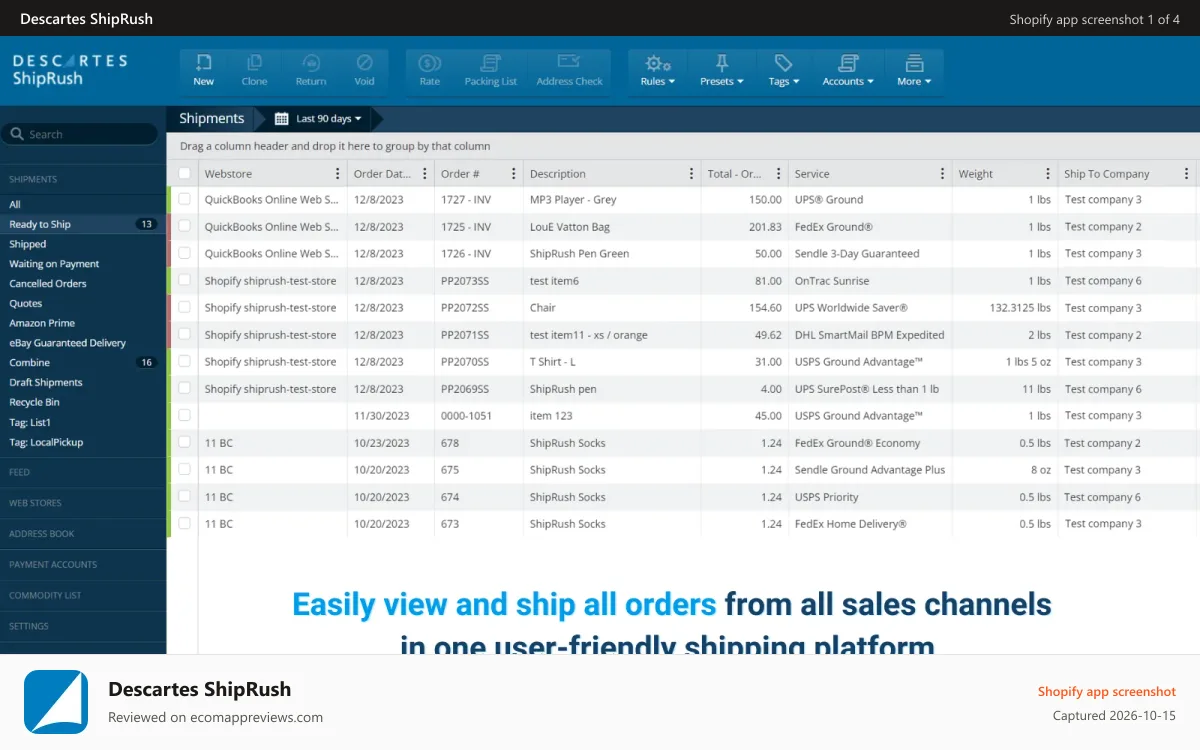Click the Clone toolbar icon
Viewport: 1200px width, 750px height.
tap(255, 71)
